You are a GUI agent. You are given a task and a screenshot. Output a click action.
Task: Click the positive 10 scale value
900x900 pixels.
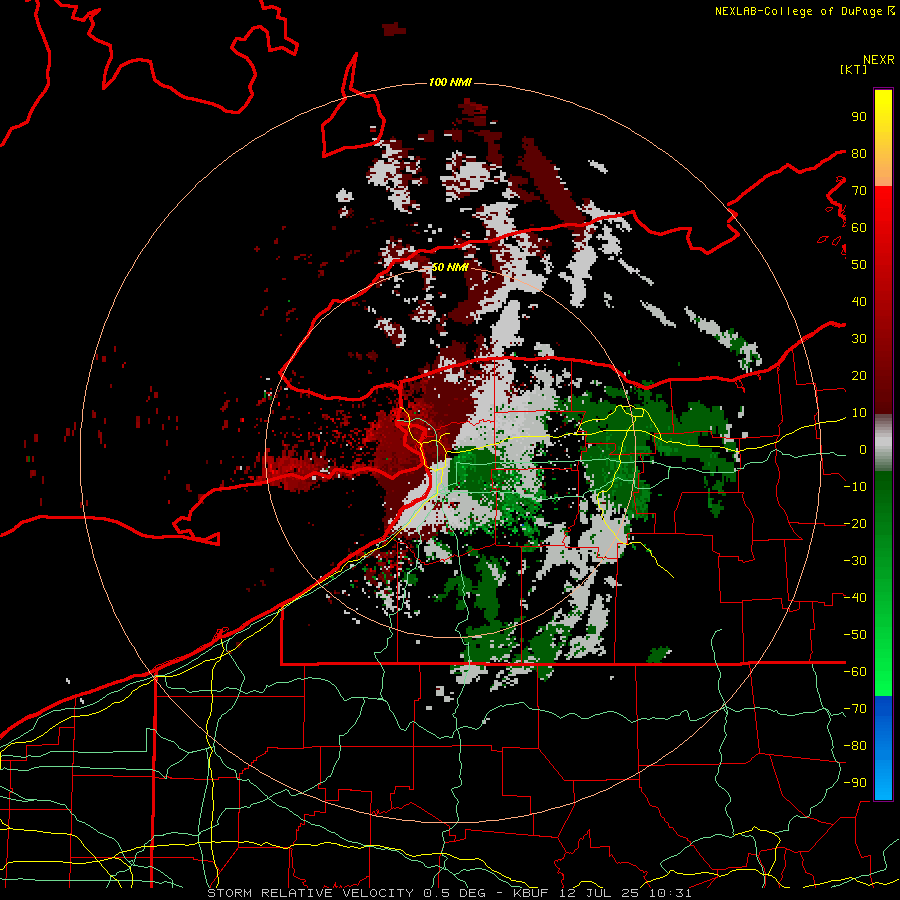tap(859, 413)
